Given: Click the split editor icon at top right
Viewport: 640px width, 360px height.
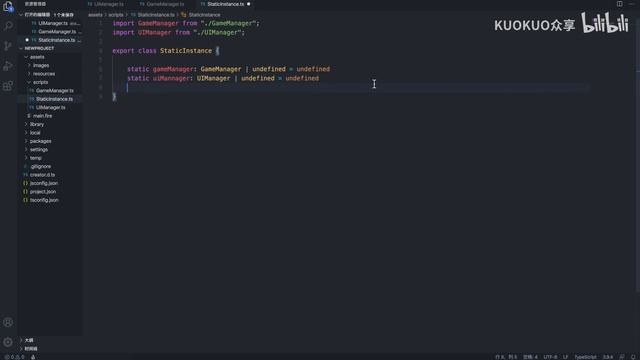Looking at the screenshot, I should 620,4.
